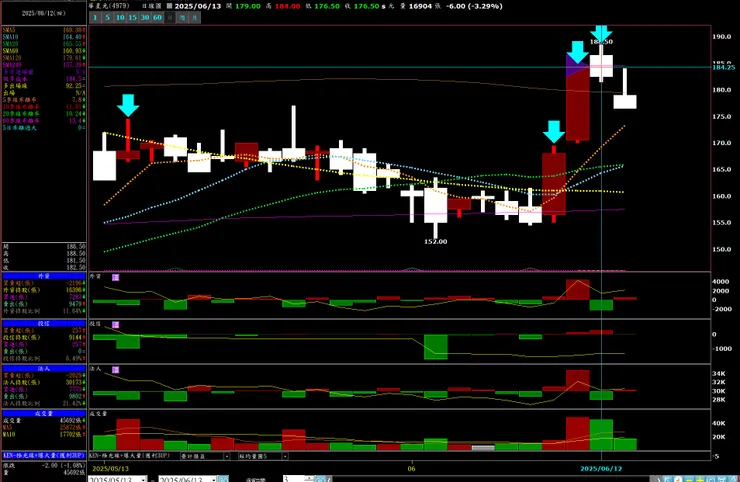Switch to the 1-minute chart interval

[x=95, y=17]
